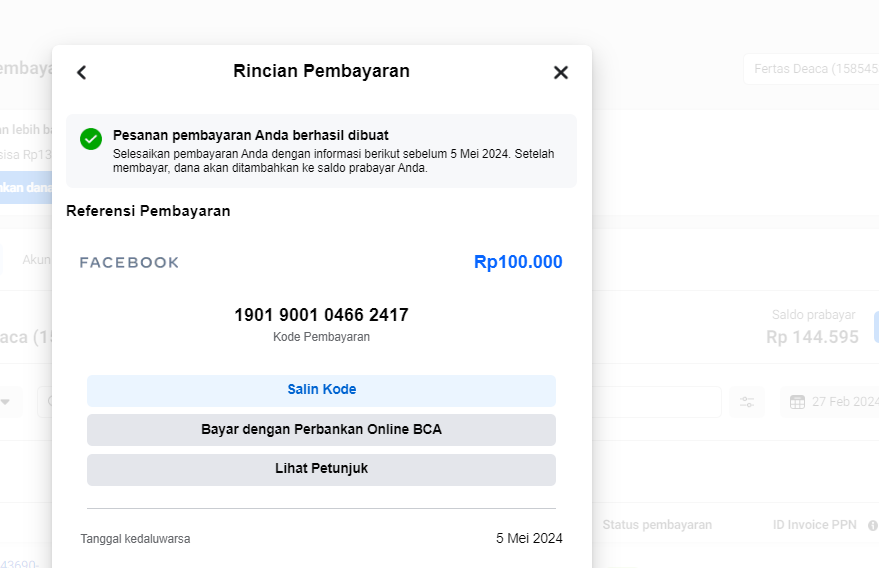
Task: Choose Bayar dengan Perbankan Online BCA
Action: coord(321,430)
